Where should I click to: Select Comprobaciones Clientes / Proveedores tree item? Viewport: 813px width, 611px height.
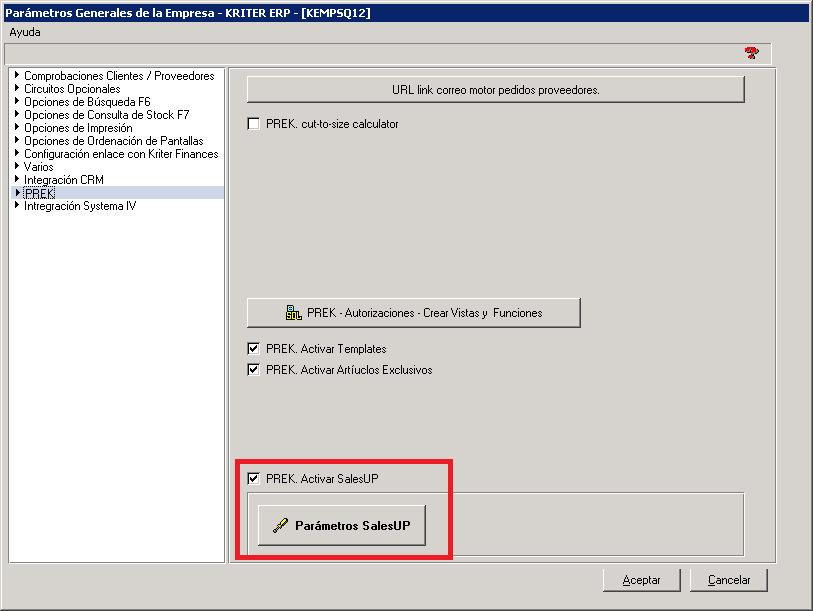[119, 76]
